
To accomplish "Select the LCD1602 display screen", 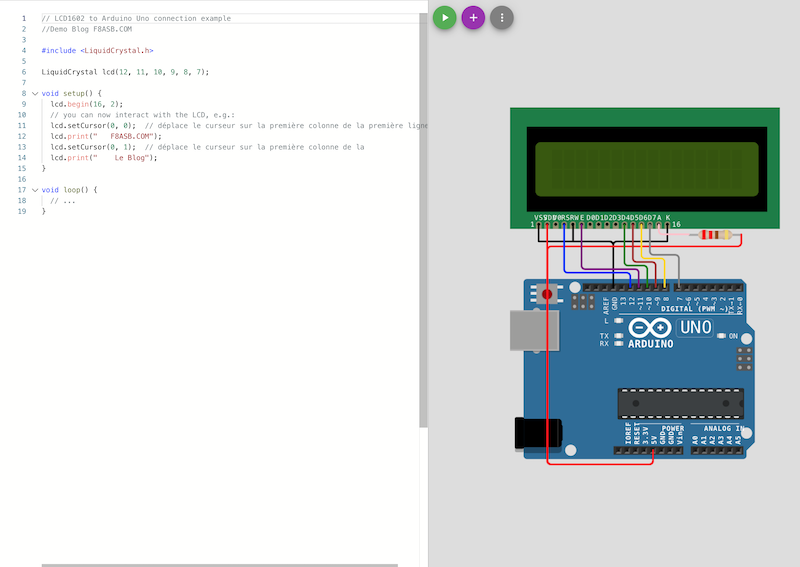I will click(x=646, y=169).
